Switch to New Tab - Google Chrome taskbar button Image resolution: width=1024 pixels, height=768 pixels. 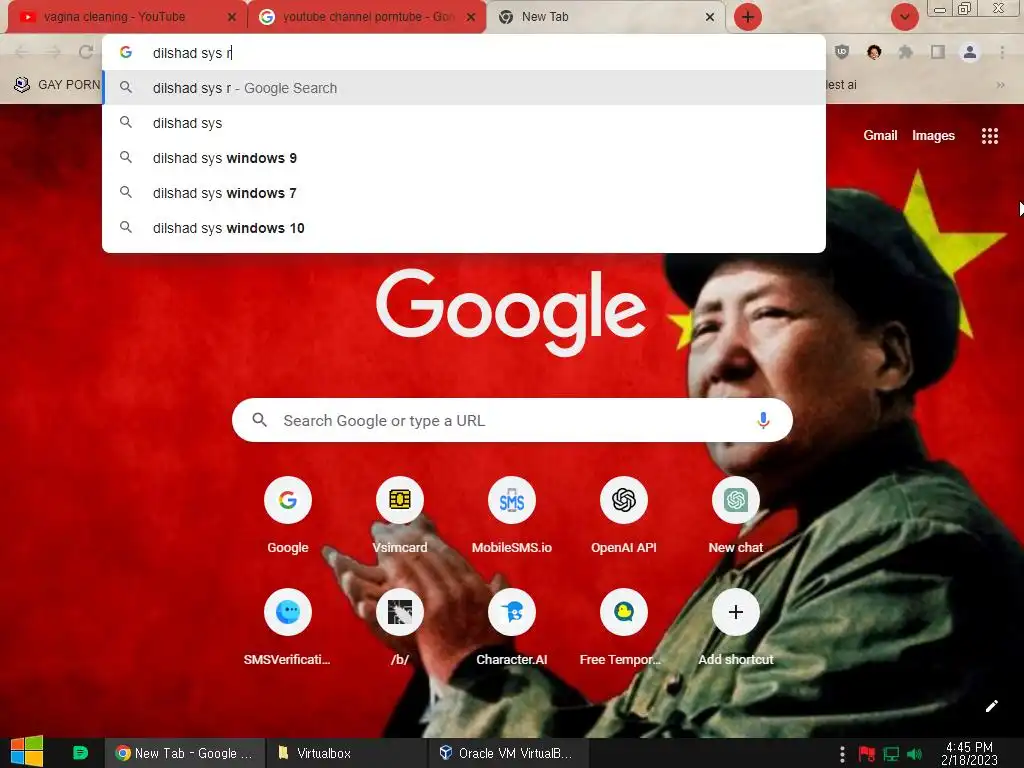click(185, 753)
